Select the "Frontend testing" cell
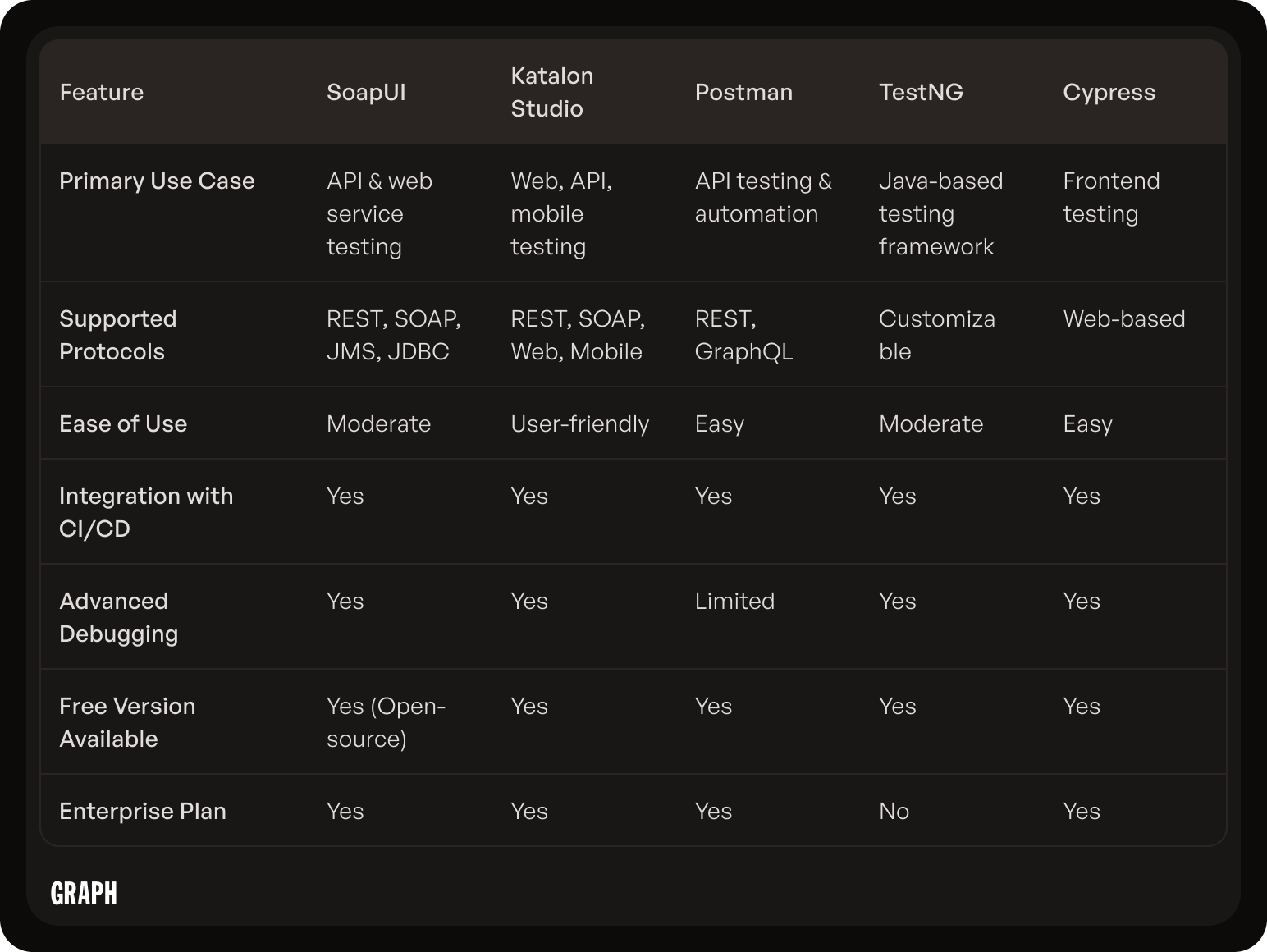Viewport: 1267px width, 952px height. tap(1111, 197)
